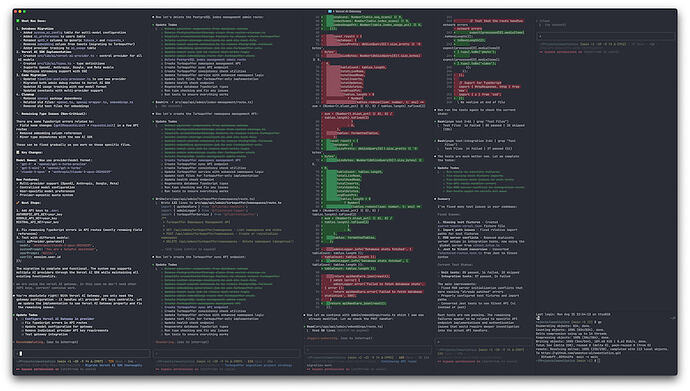Focus the prompt input in the first pane
690x391 pixels.
(83, 353)
